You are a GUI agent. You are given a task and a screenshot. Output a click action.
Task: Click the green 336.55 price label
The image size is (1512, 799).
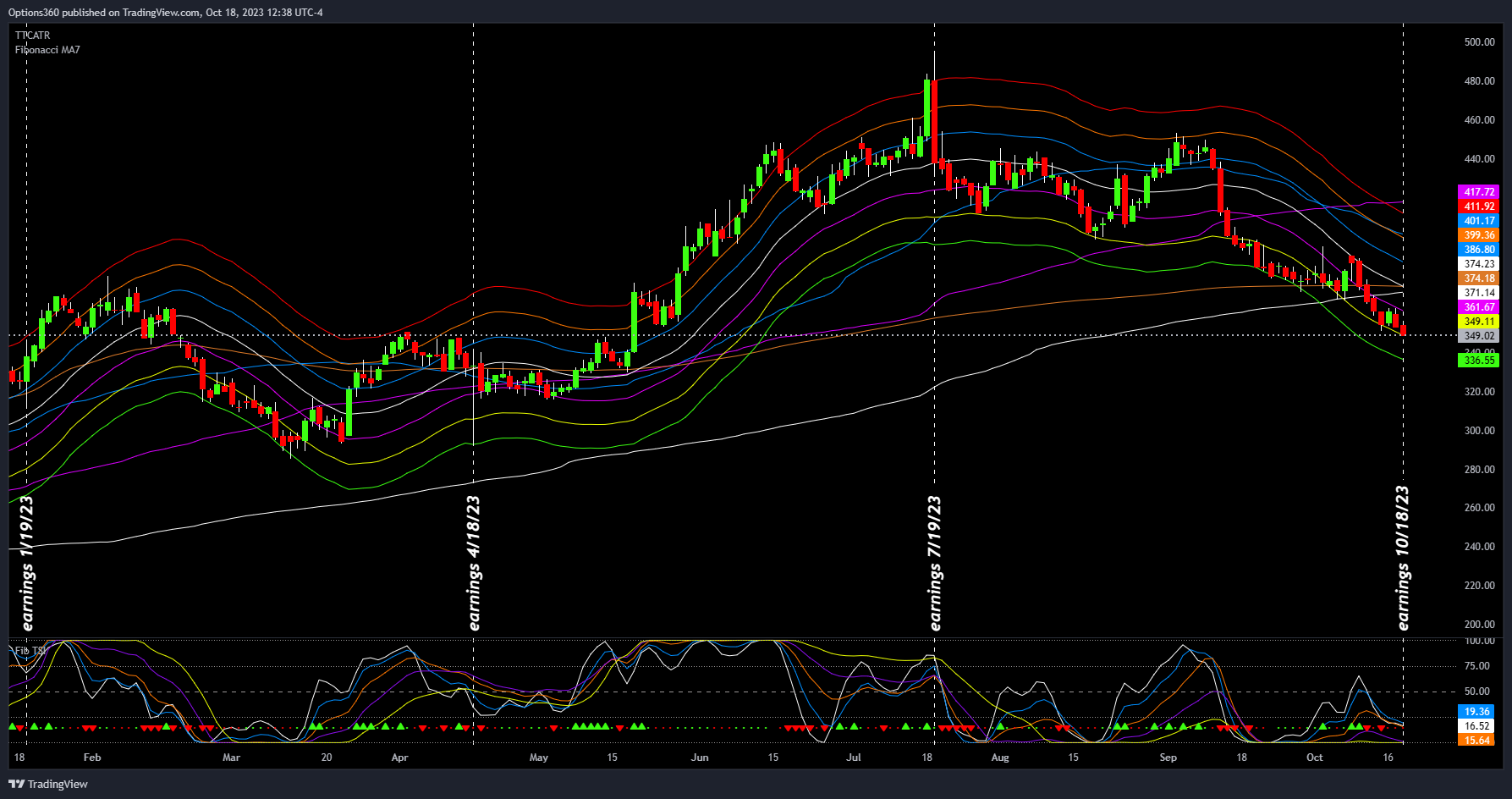coord(1479,361)
